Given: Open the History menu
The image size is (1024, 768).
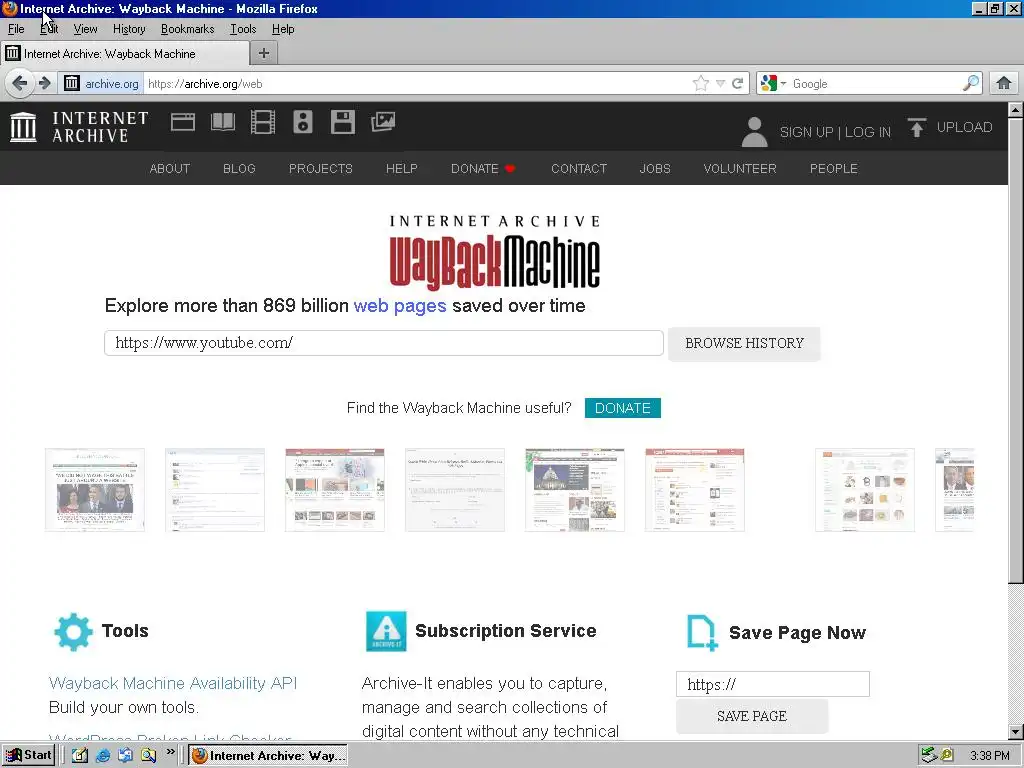Looking at the screenshot, I should [x=129, y=29].
